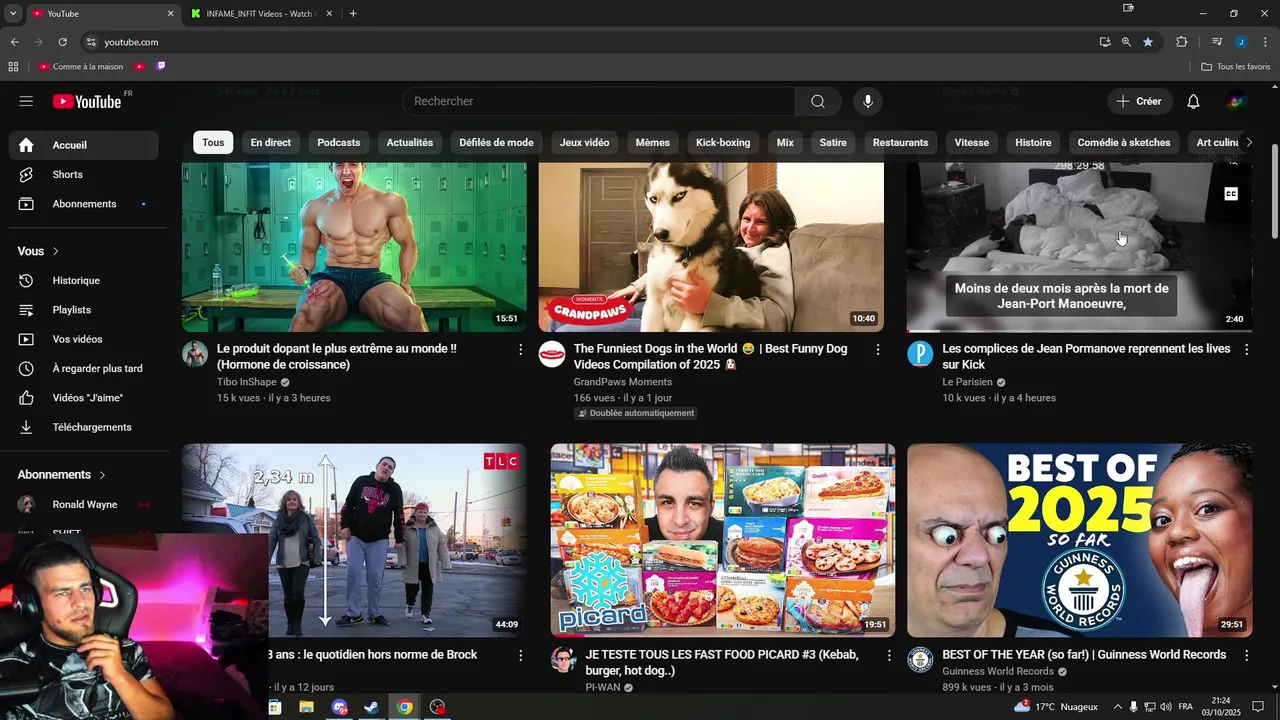This screenshot has height=720, width=1280.
Task: Click the GrandPaws Moments channel avatar
Action: (x=552, y=354)
